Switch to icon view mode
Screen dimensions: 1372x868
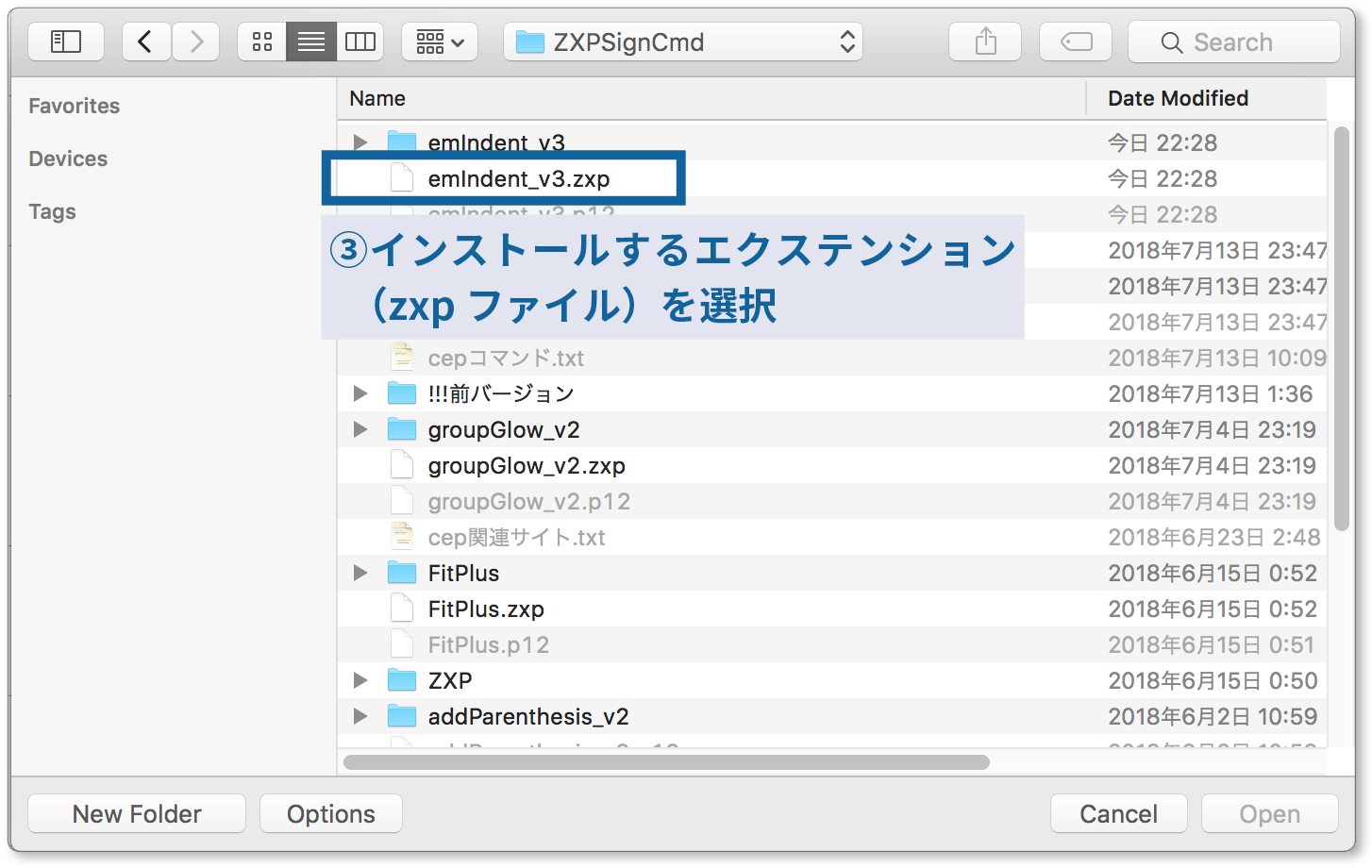point(261,41)
